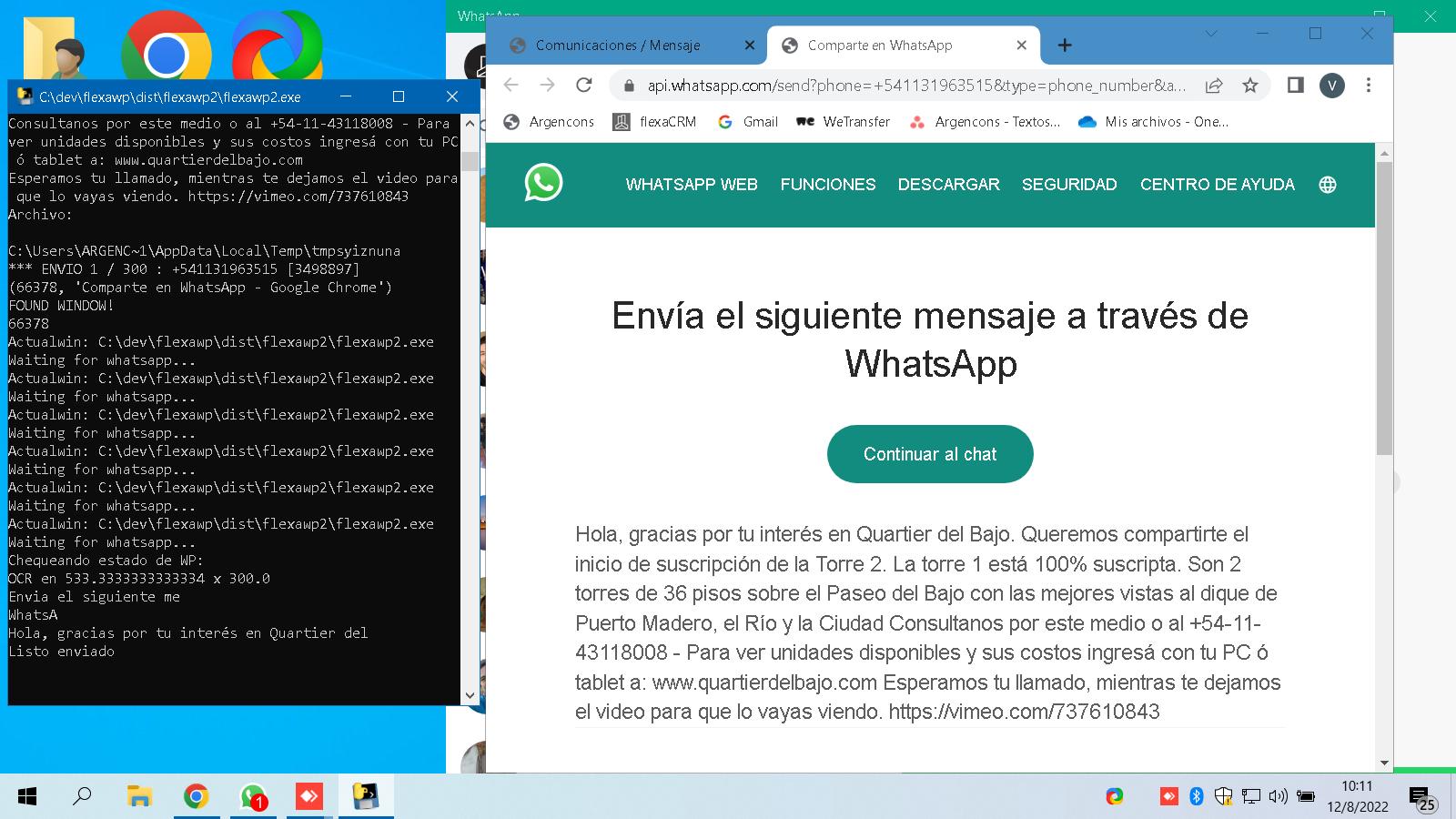Reload the WhatsApp page
Screen dimensions: 1456x819
point(584,86)
